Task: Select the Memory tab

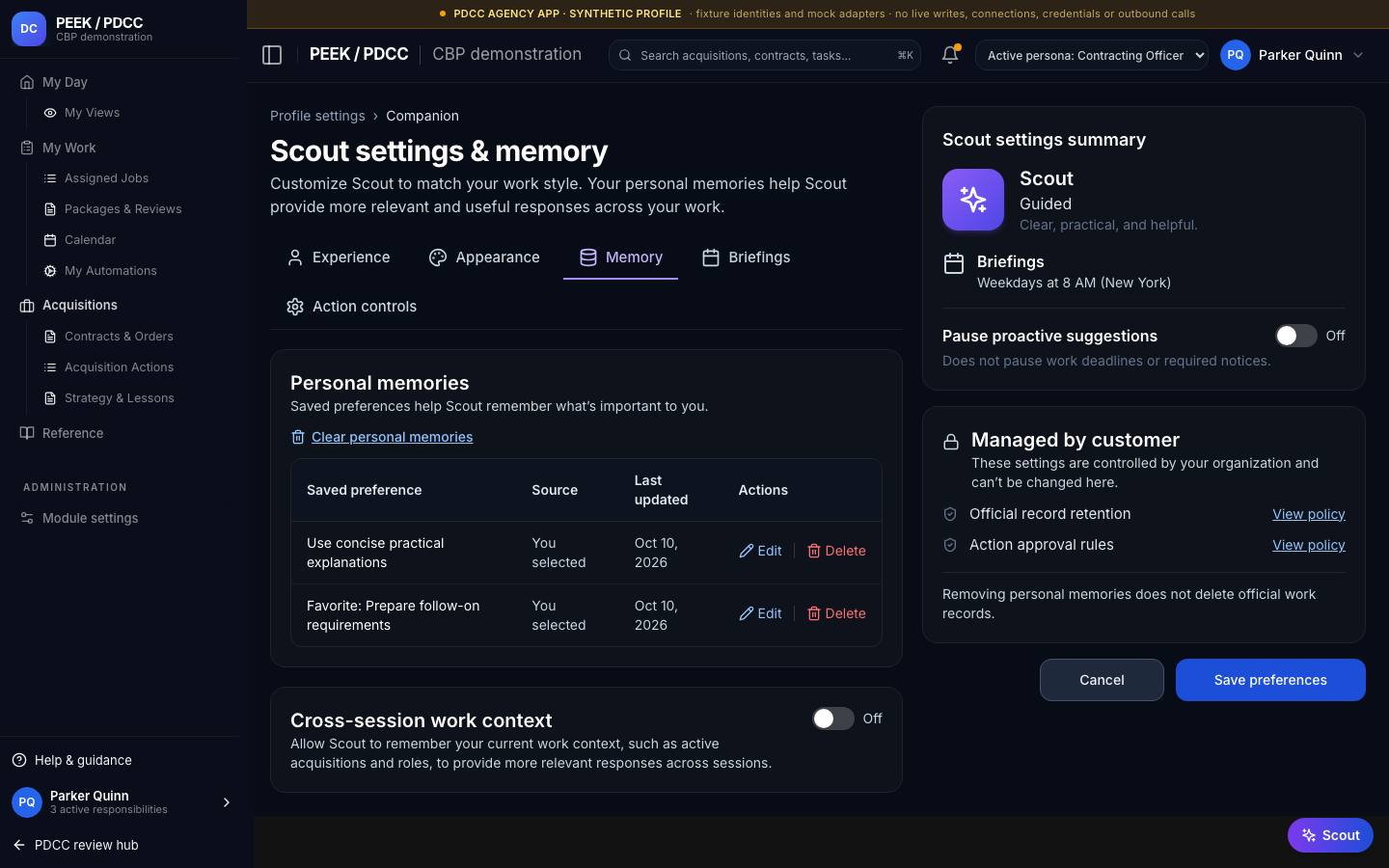Action: (x=621, y=258)
